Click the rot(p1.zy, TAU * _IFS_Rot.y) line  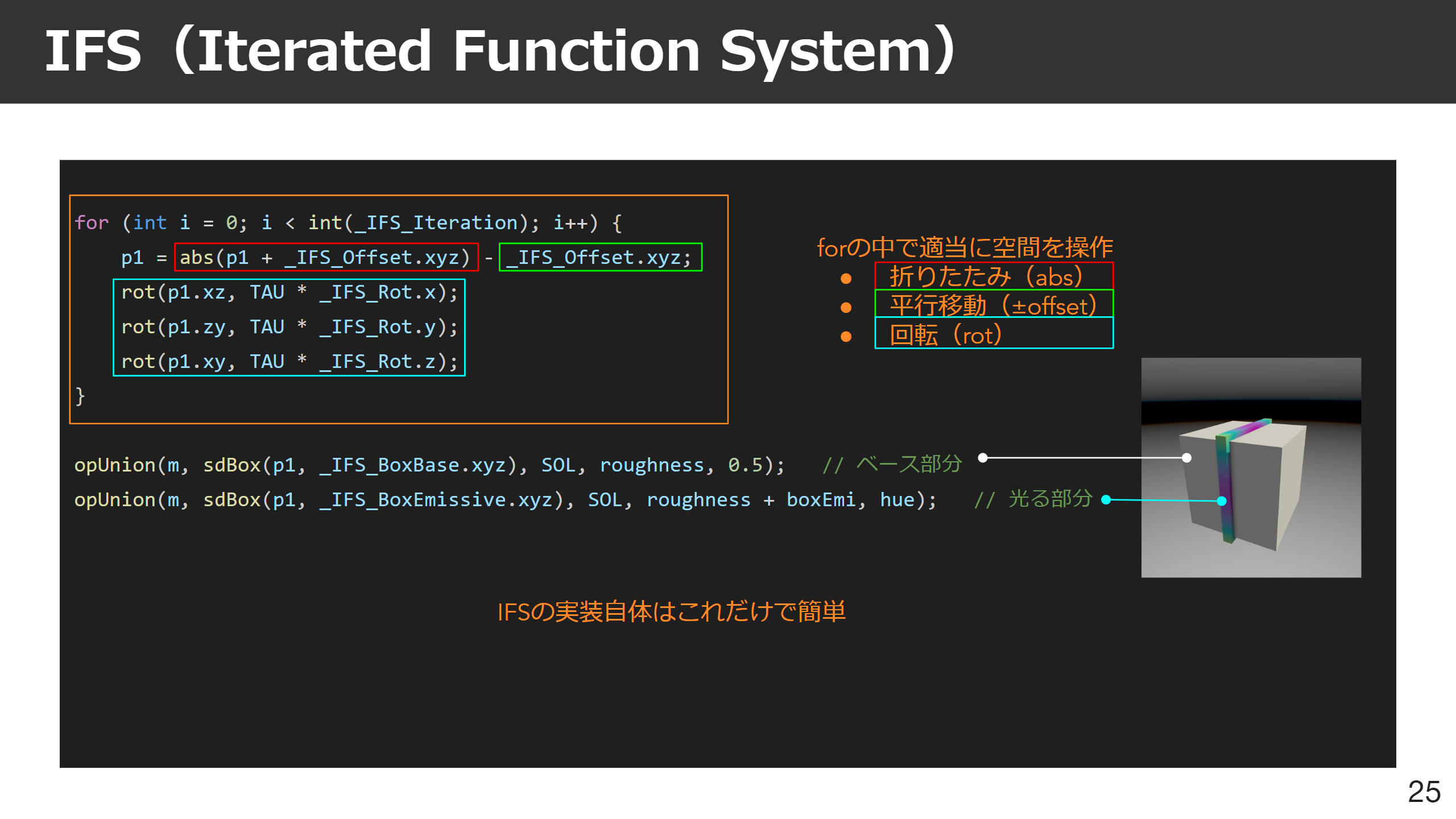click(289, 327)
